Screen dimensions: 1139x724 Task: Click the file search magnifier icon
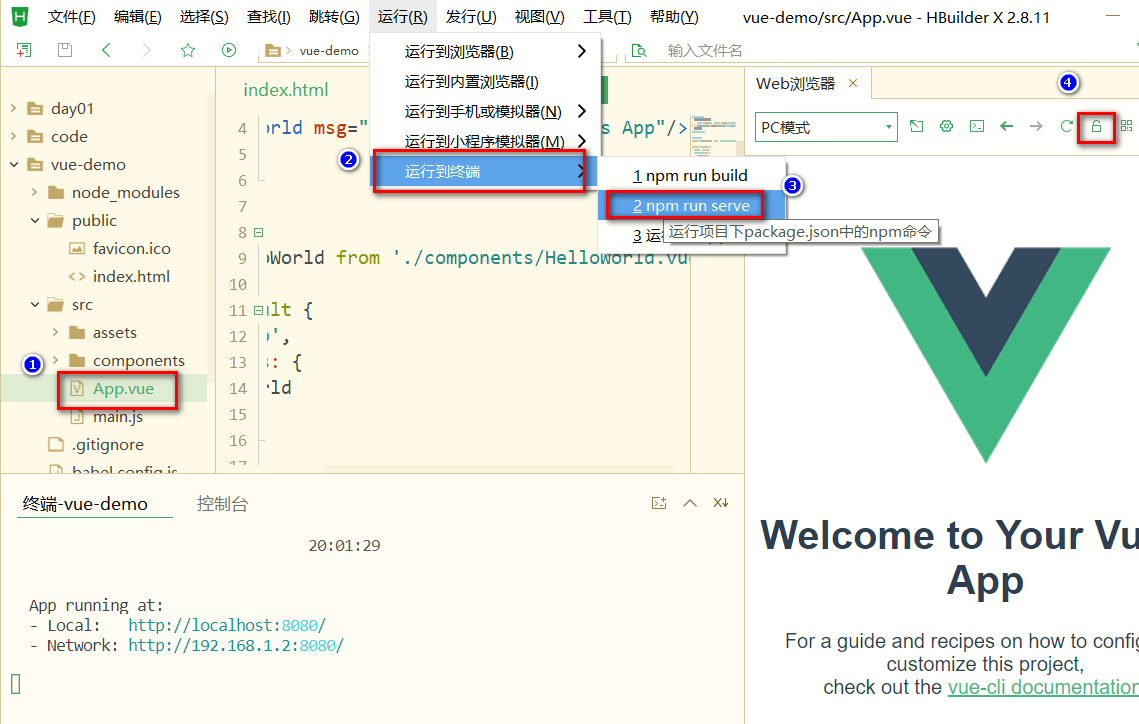639,51
